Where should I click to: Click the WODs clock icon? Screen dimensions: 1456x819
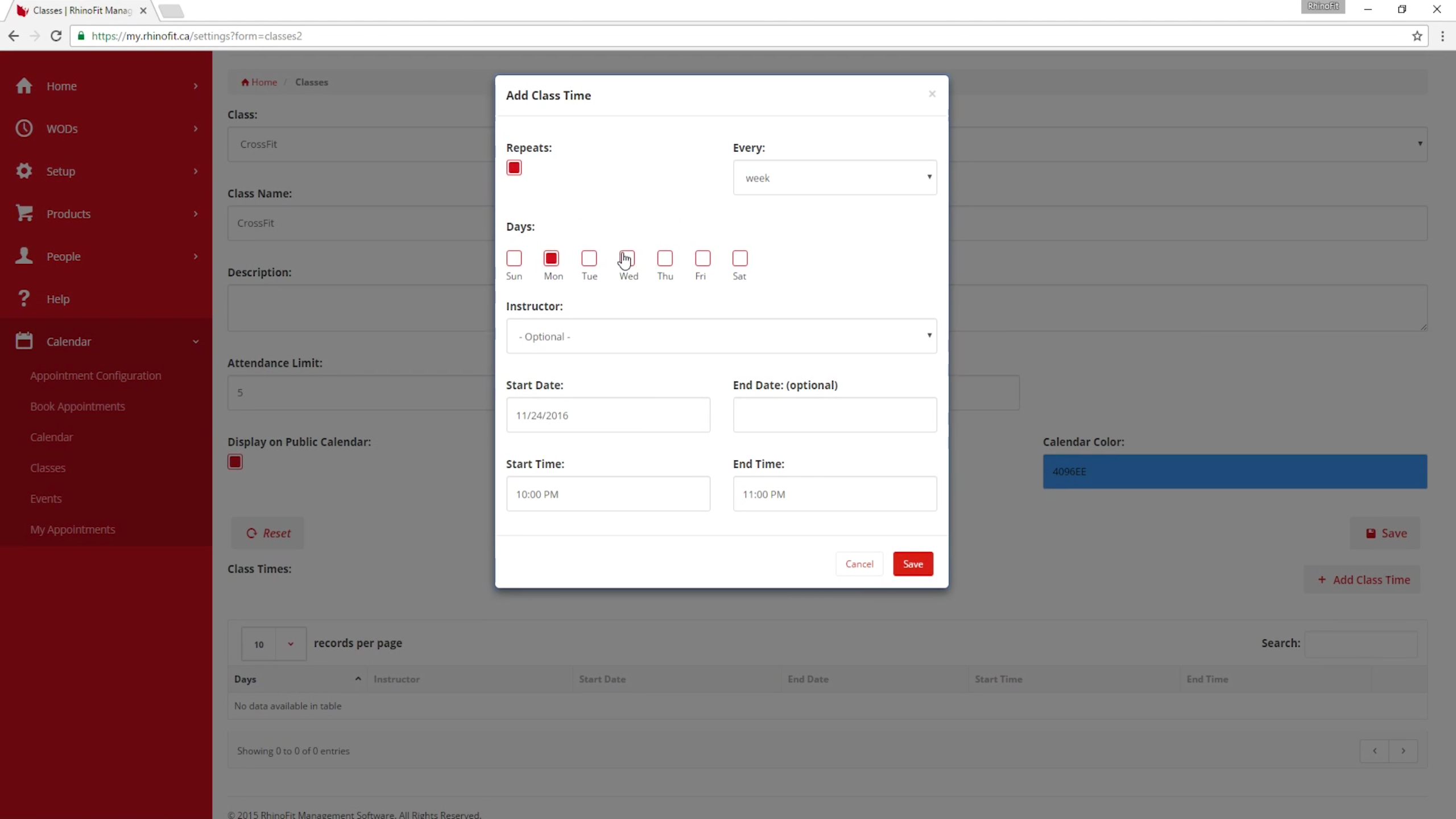click(x=24, y=129)
